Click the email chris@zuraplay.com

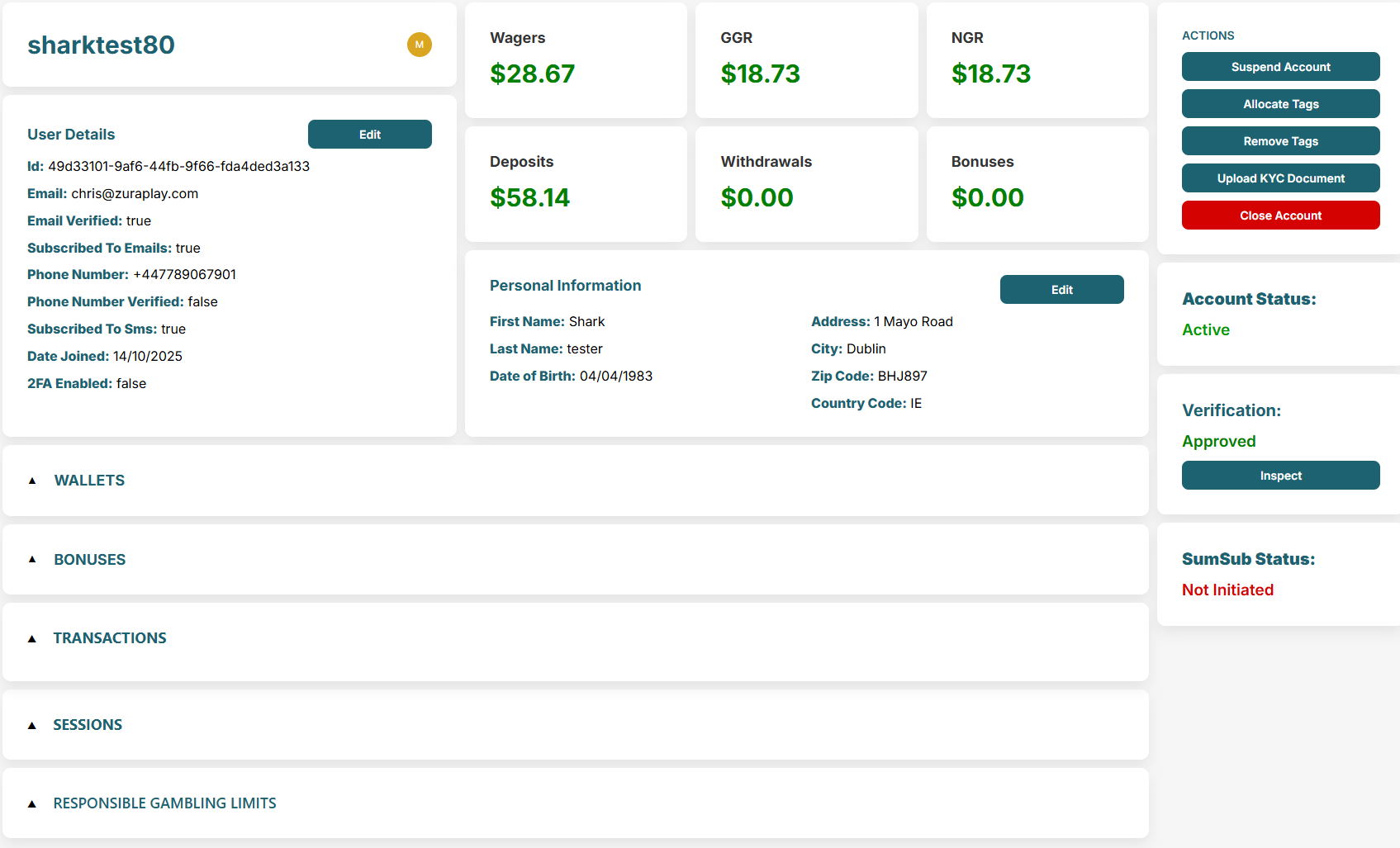tap(135, 193)
